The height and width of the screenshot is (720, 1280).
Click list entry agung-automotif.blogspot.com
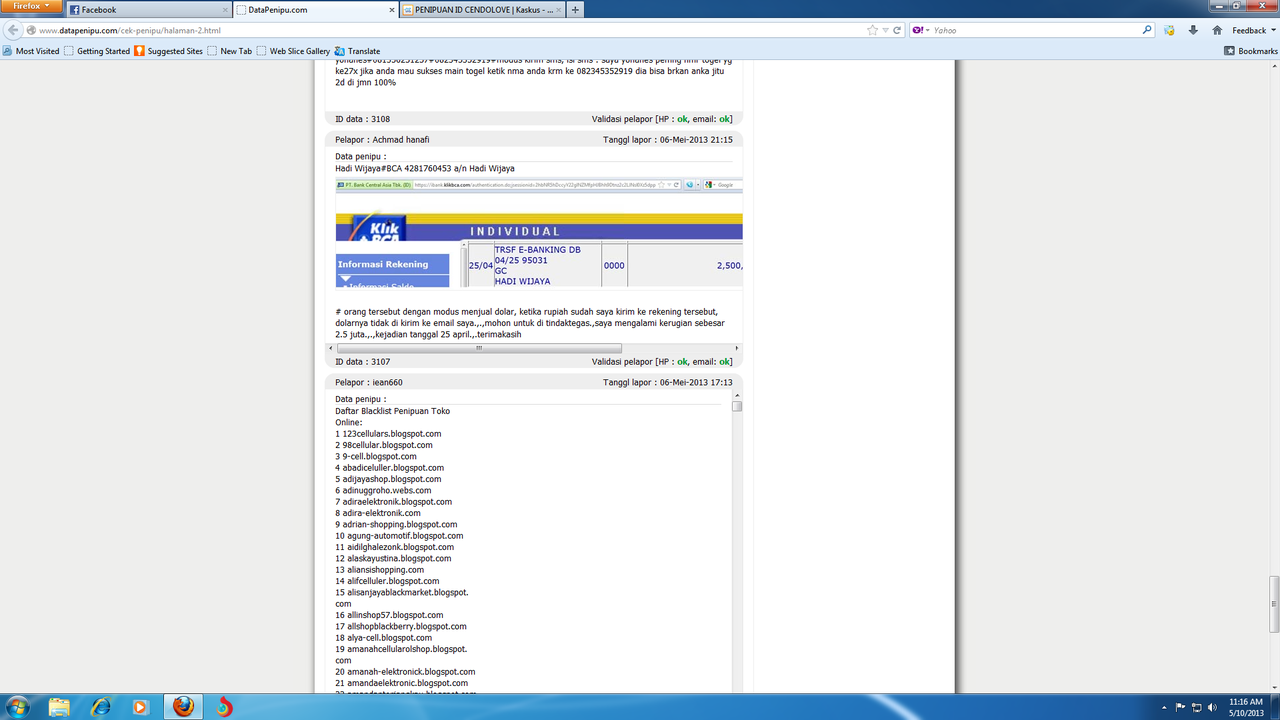(406, 536)
